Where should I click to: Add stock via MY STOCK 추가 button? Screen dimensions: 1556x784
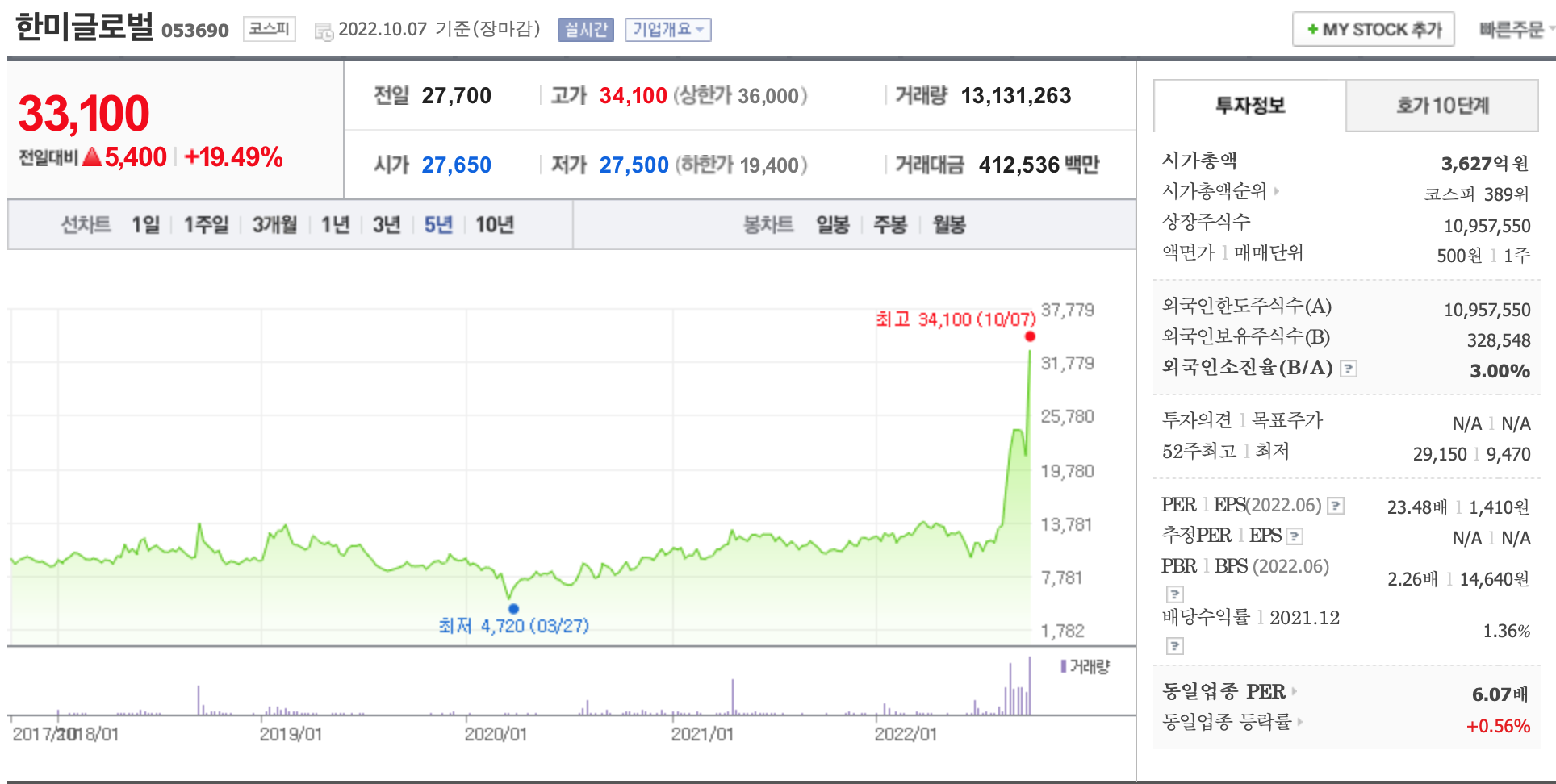(1373, 30)
